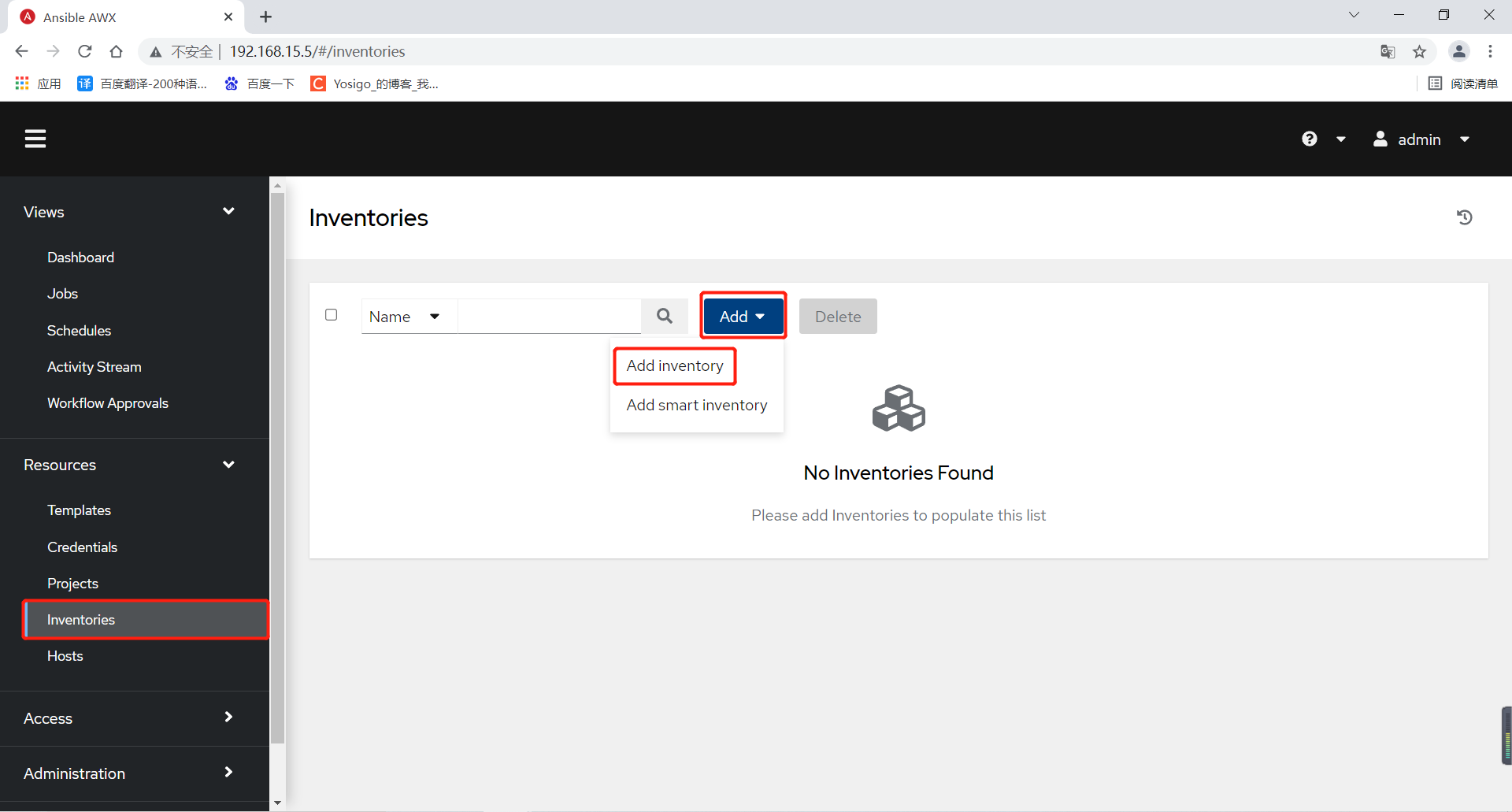Click into the search text field
This screenshot has width=1512, height=812.
pyautogui.click(x=550, y=316)
